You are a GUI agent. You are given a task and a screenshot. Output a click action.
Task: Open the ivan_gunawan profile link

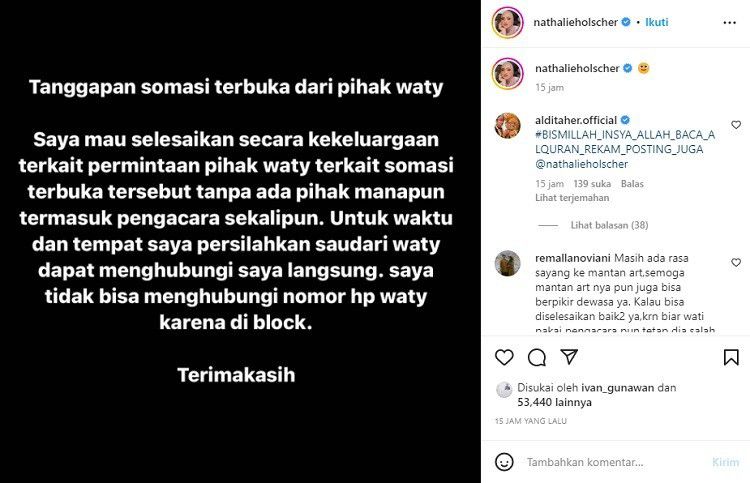[618, 388]
